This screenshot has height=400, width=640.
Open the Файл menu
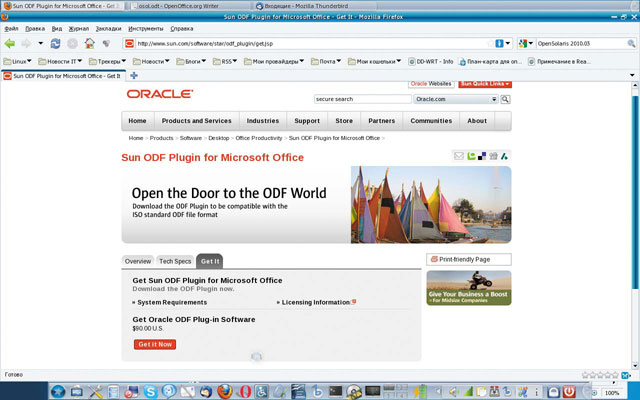coord(11,29)
